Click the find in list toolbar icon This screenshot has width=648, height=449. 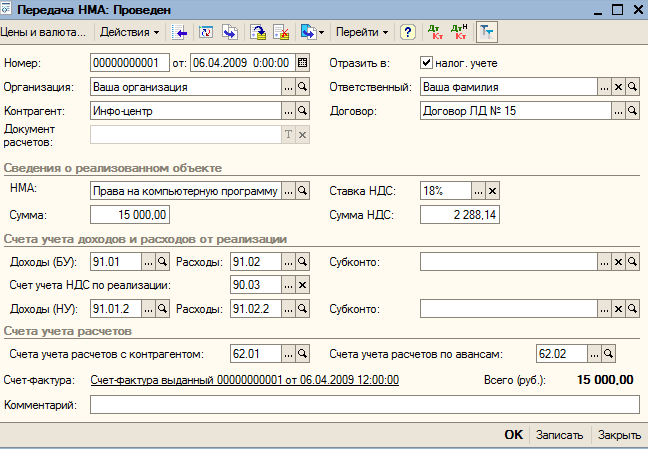coord(179,32)
